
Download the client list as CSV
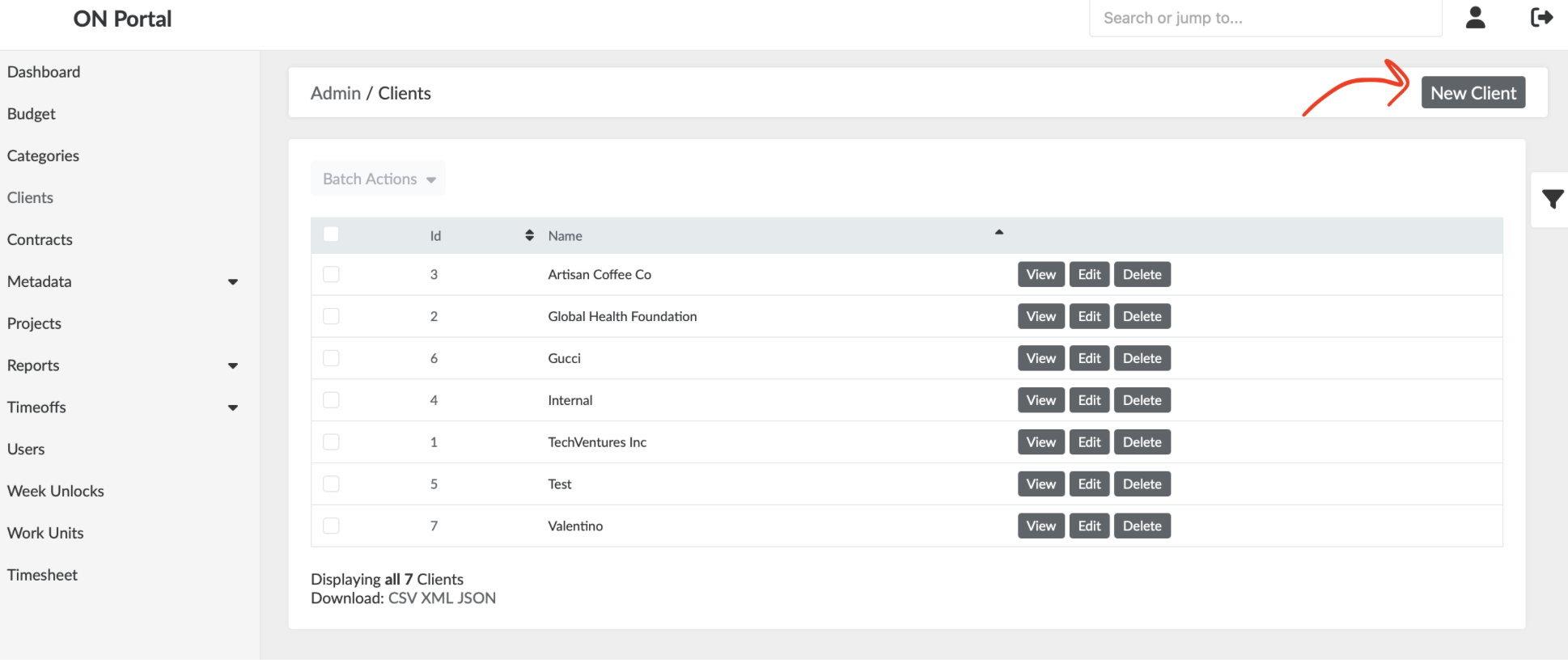click(402, 598)
